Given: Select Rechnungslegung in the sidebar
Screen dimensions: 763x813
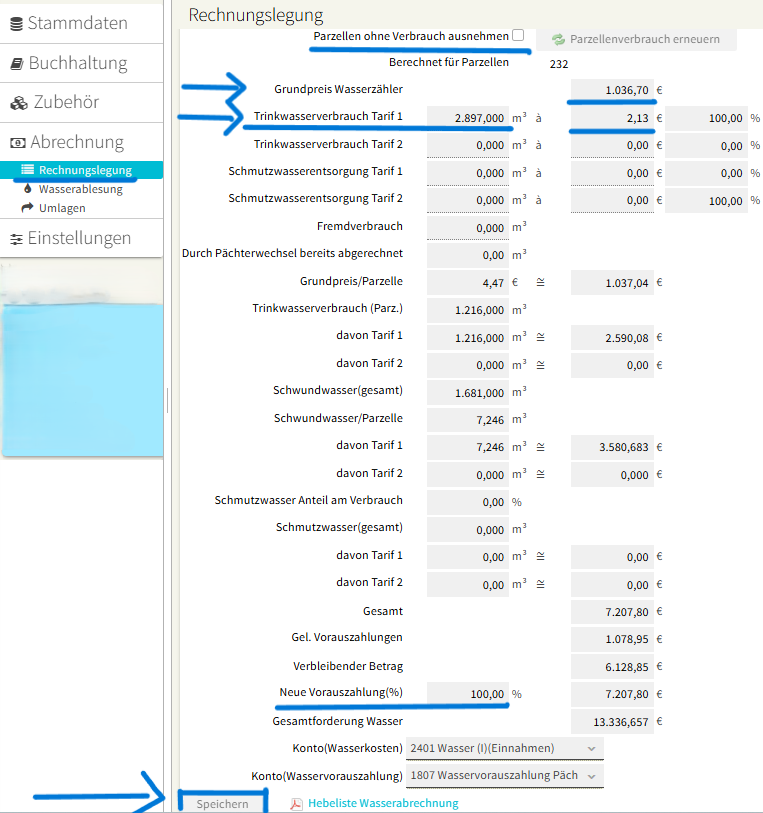Looking at the screenshot, I should (x=84, y=170).
